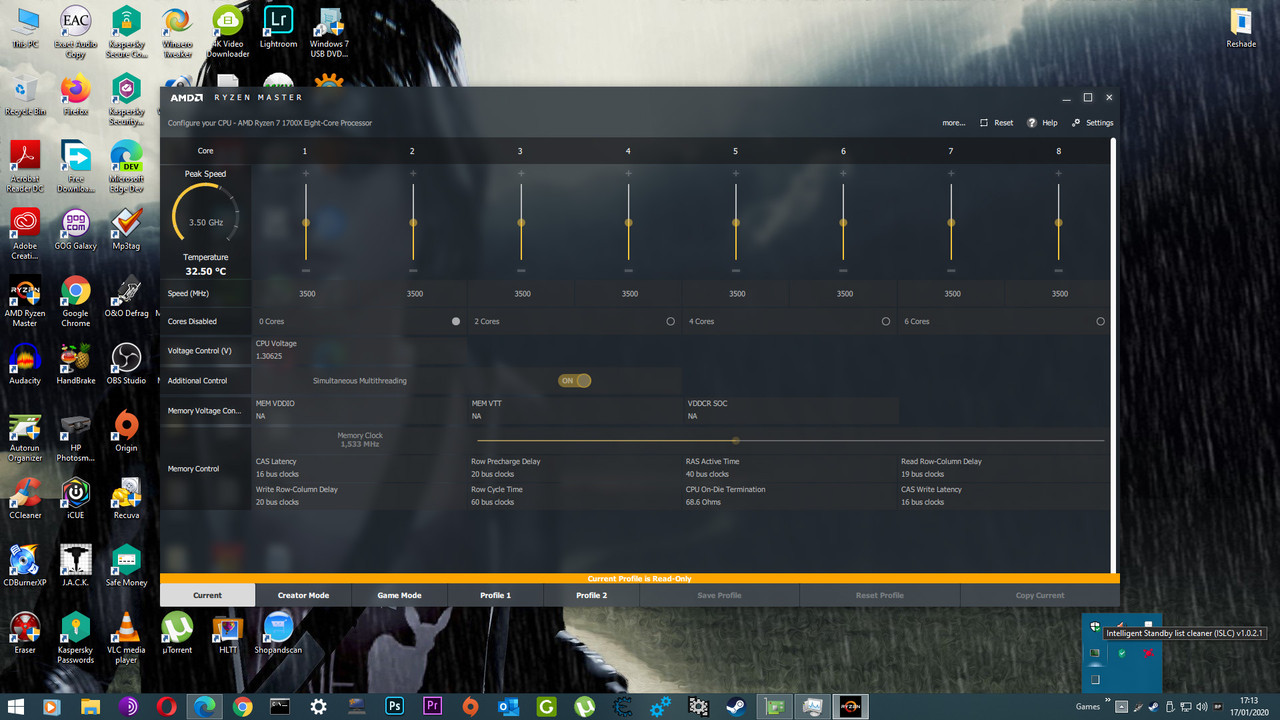The height and width of the screenshot is (720, 1280).
Task: Click the CAS Latency 16 bus clocks value
Action: tap(277, 474)
